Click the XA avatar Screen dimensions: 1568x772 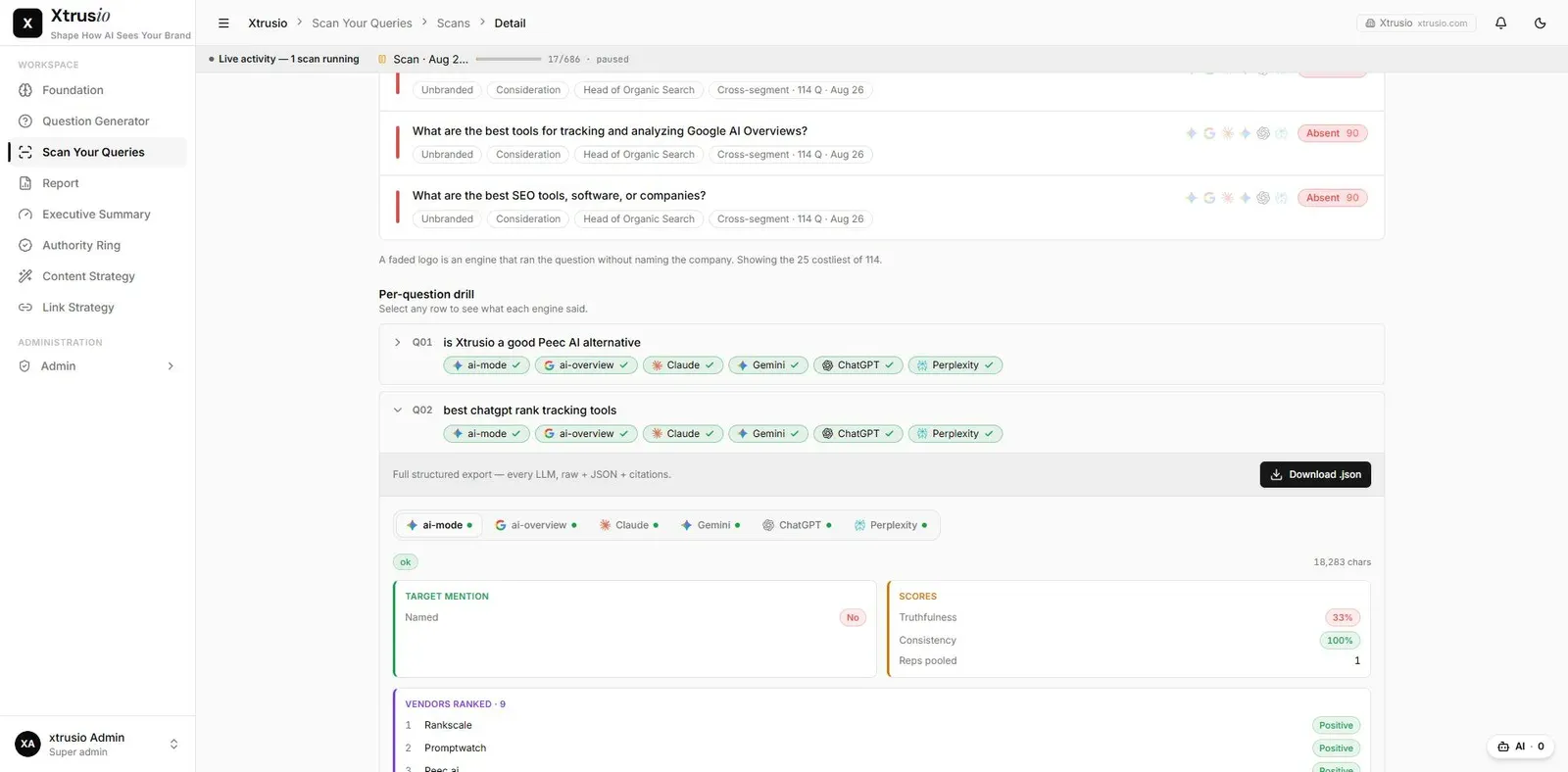[x=27, y=745]
